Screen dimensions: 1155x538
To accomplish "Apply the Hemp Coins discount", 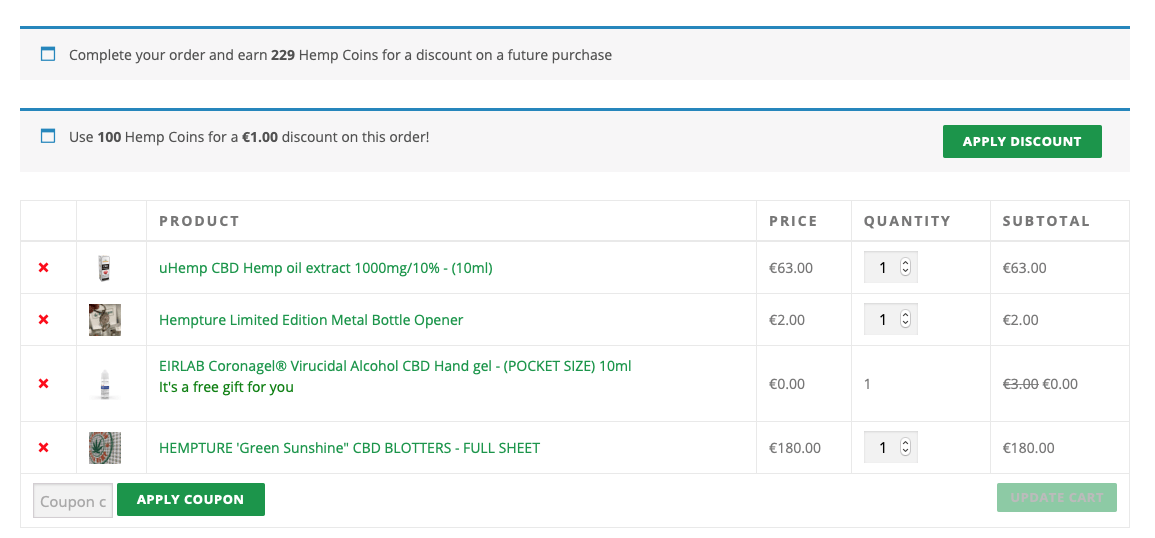I will 1021,142.
